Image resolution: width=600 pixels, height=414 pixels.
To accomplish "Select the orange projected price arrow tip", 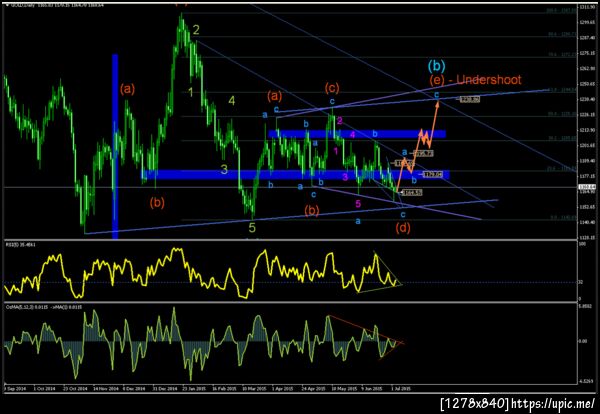I will point(437,103).
